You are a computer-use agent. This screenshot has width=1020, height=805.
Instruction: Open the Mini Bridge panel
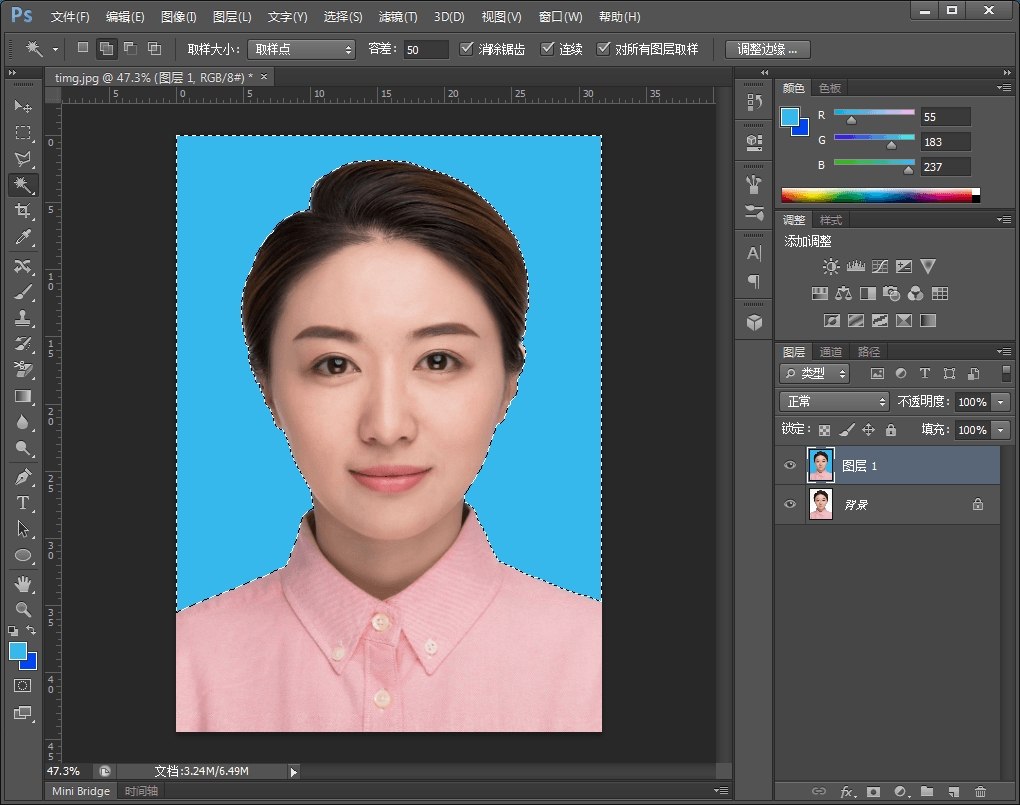pos(81,791)
